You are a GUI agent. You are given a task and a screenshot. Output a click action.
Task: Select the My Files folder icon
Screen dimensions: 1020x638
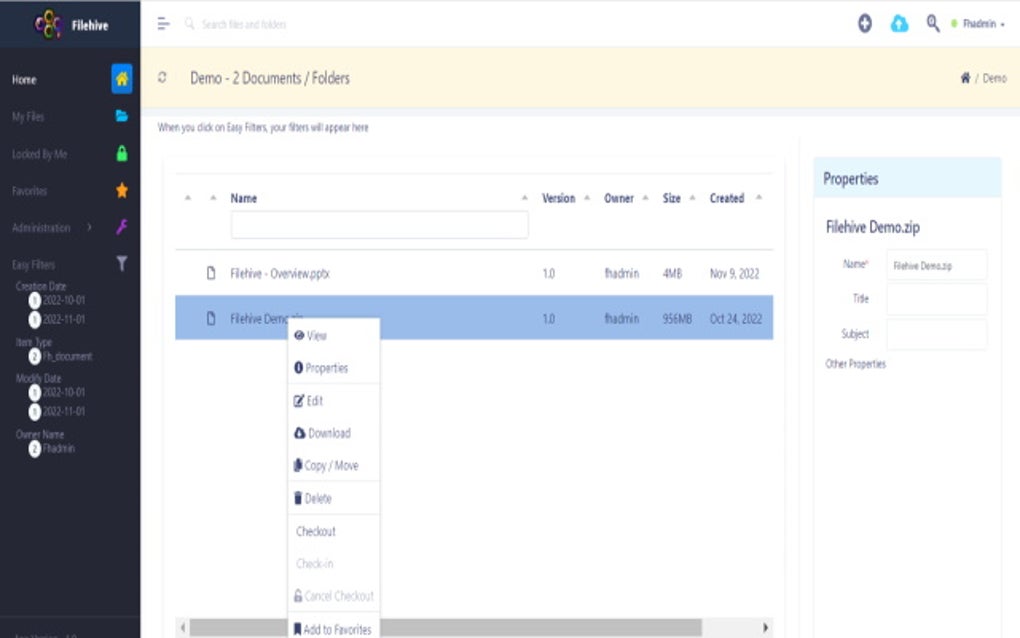(x=120, y=116)
